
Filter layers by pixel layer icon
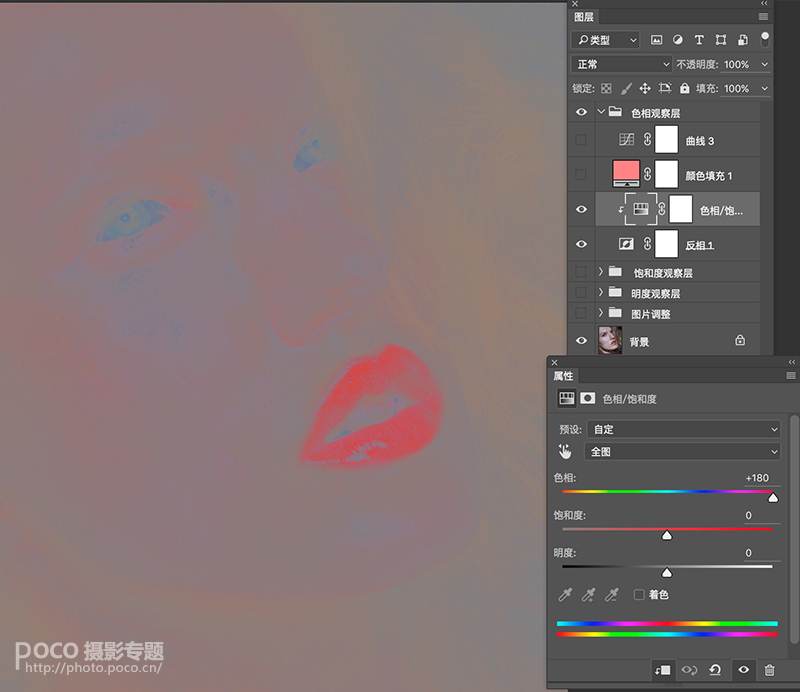[x=657, y=40]
